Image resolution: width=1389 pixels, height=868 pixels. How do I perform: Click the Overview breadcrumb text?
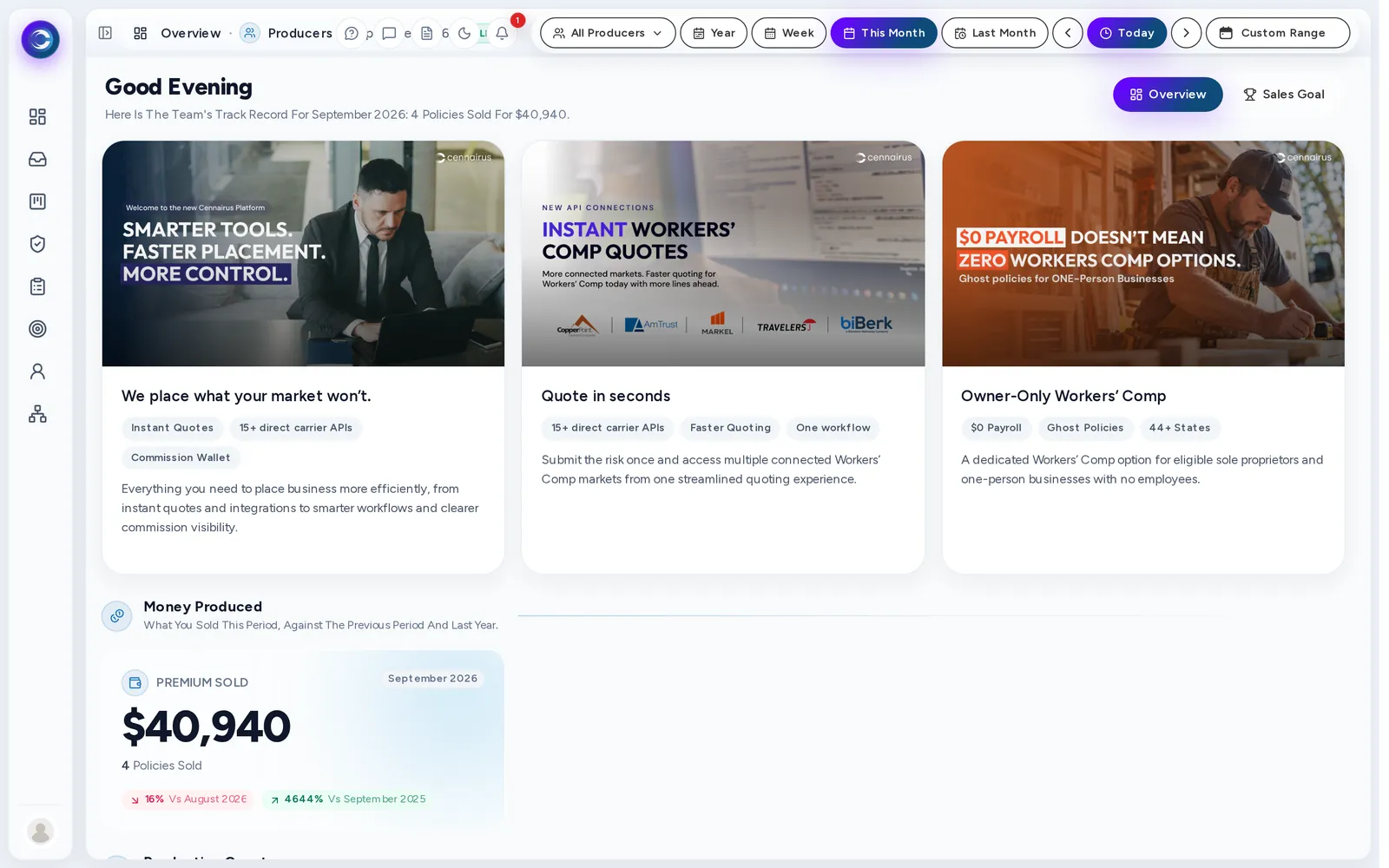(x=191, y=33)
